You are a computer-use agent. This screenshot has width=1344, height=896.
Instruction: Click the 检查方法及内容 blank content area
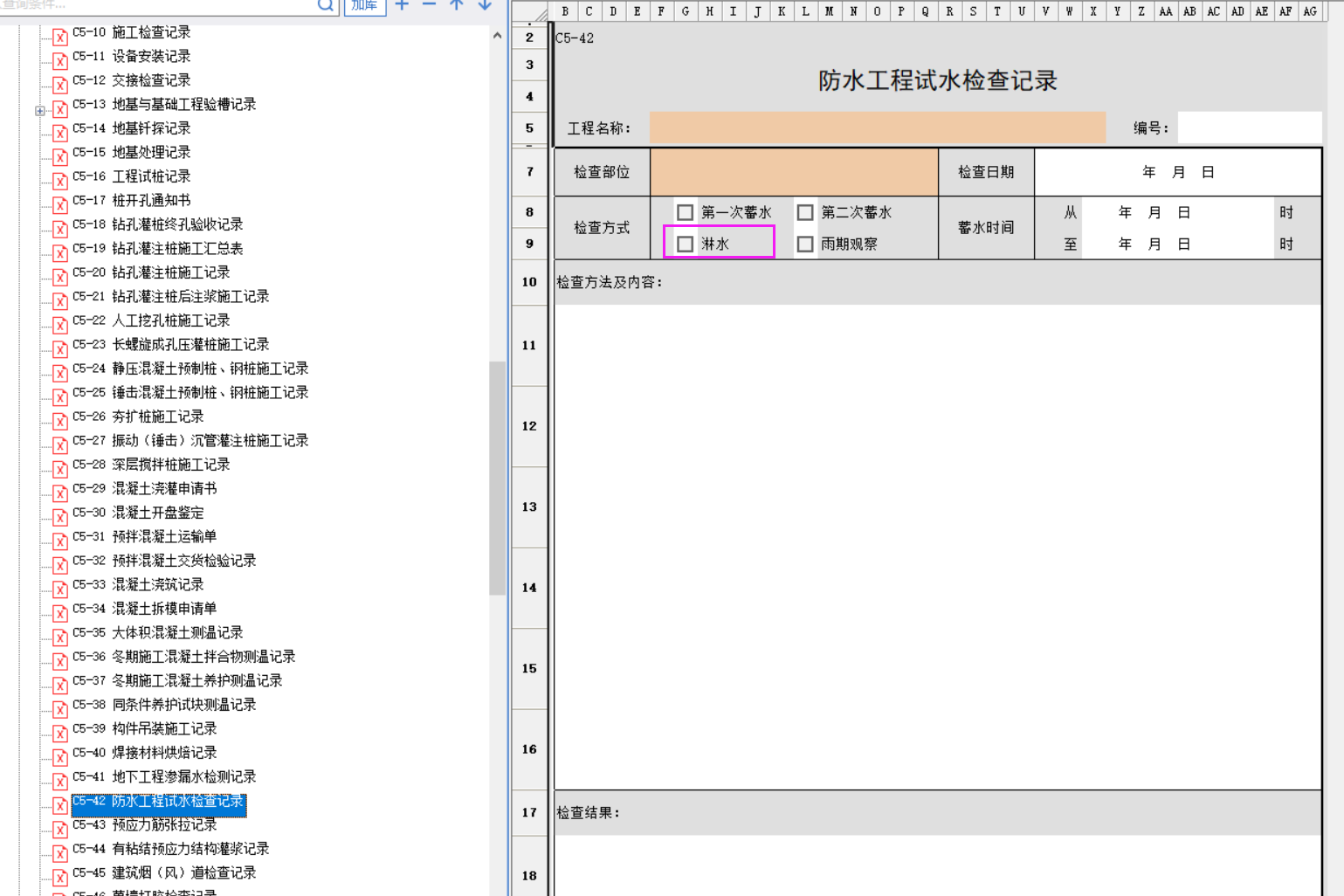[x=938, y=546]
